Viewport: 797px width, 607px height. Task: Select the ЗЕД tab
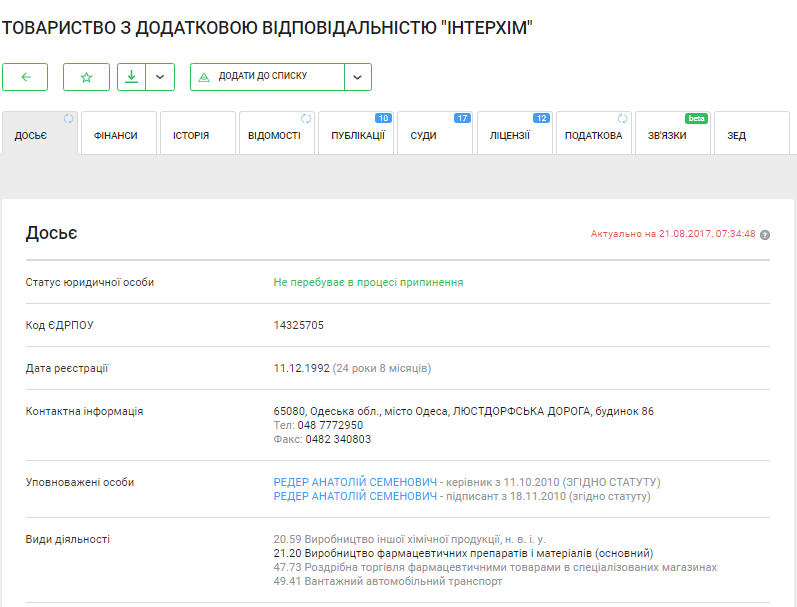(736, 136)
